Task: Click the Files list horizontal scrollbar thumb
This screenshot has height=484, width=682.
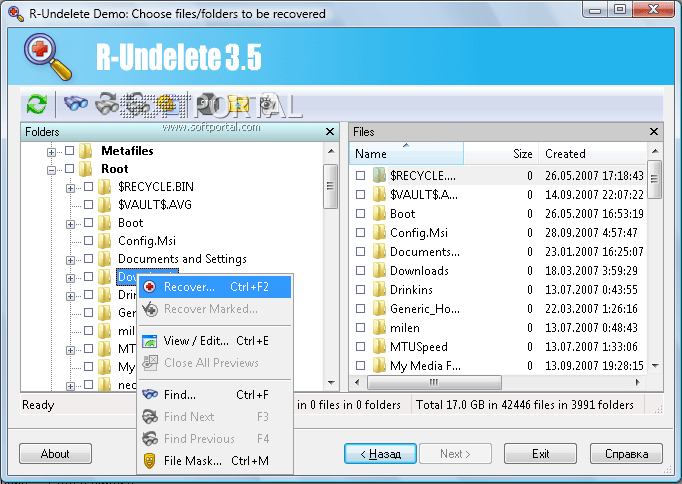Action: (x=434, y=383)
